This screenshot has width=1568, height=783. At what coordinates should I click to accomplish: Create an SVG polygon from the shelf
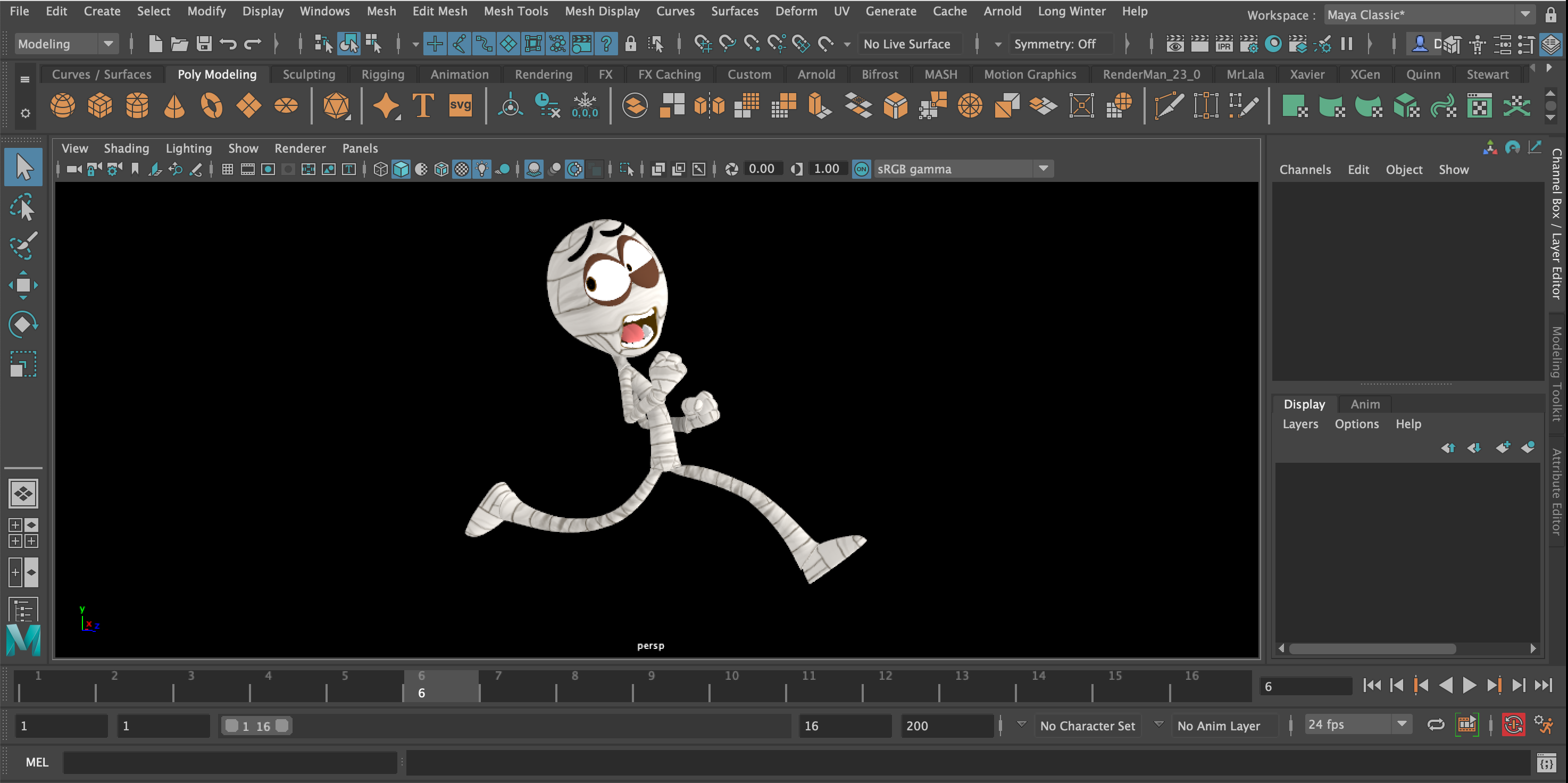point(461,105)
